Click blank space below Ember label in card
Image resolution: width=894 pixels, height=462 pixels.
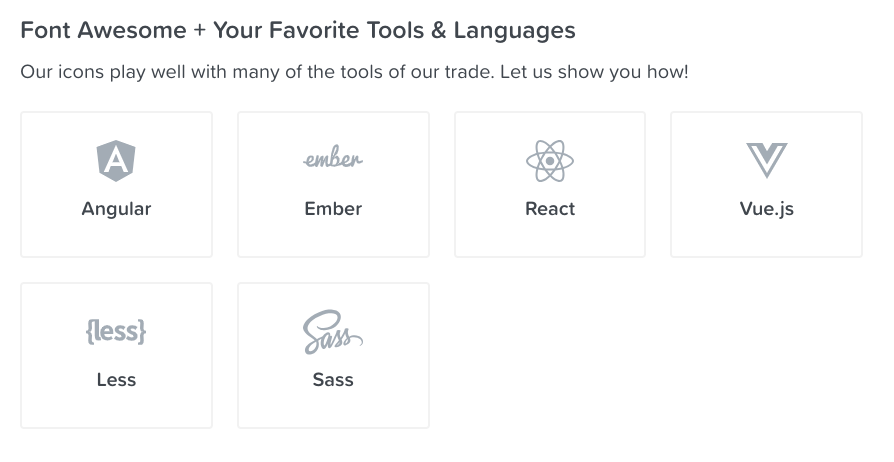[333, 238]
